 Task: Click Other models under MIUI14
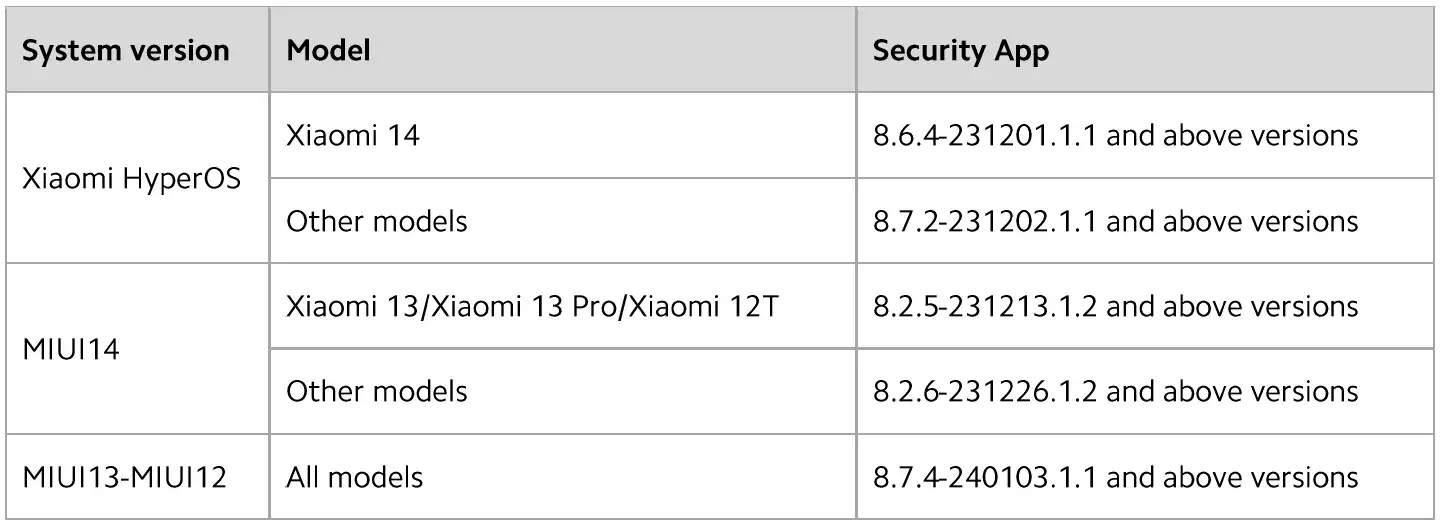562,391
